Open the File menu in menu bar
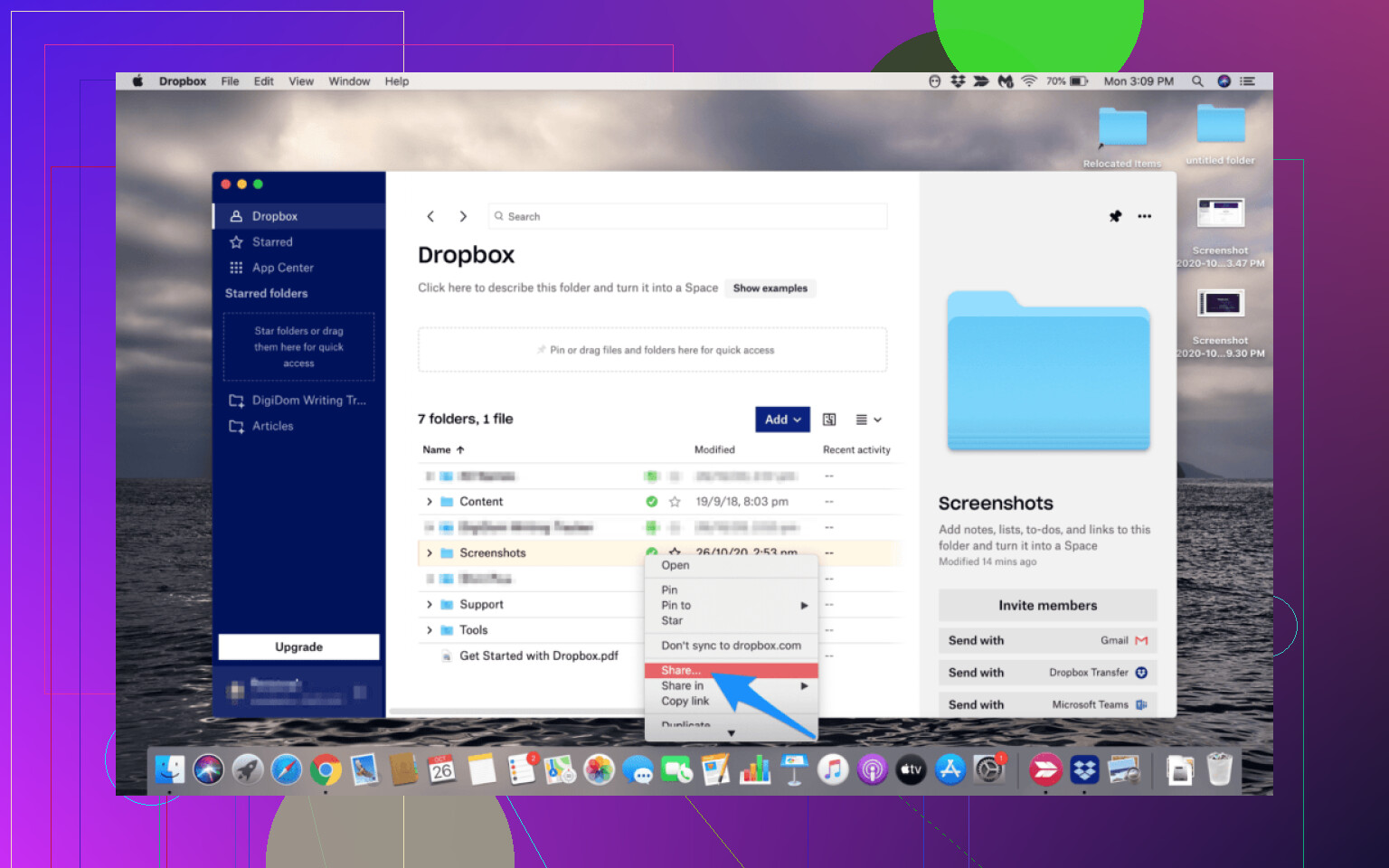The height and width of the screenshot is (868, 1389). (230, 81)
